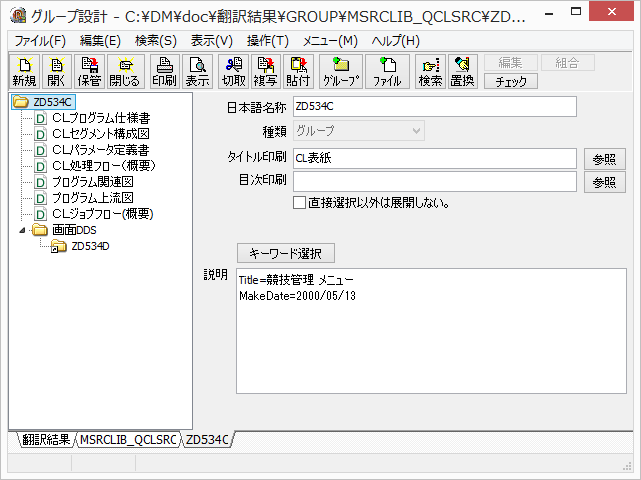
Task: Click the 切取 (Cut) toolbar icon
Action: [233, 72]
